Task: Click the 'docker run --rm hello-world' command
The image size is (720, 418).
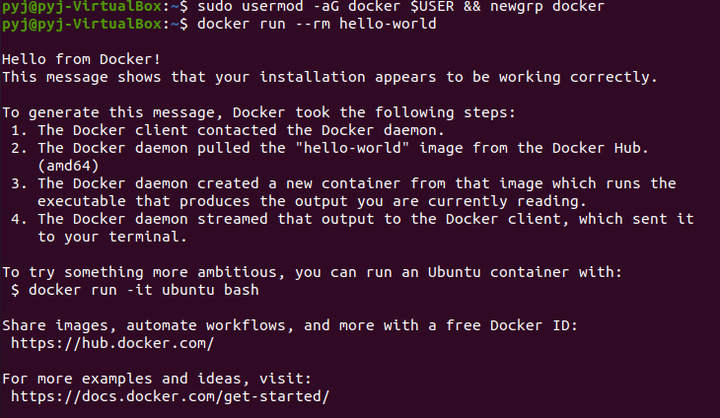Action: 317,24
